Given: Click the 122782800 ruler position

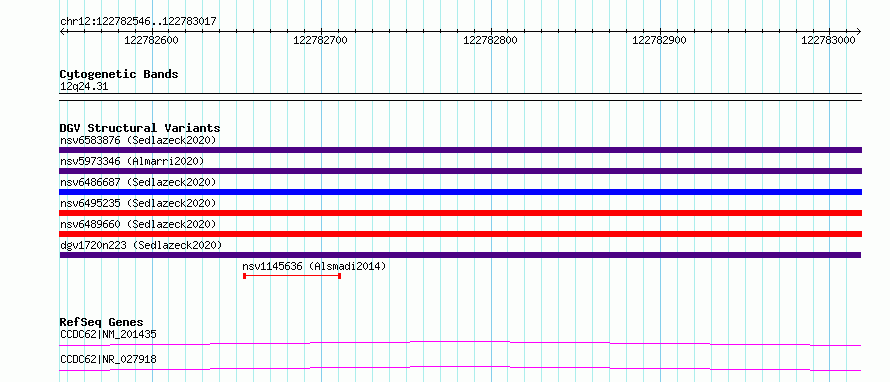Looking at the screenshot, I should point(490,40).
